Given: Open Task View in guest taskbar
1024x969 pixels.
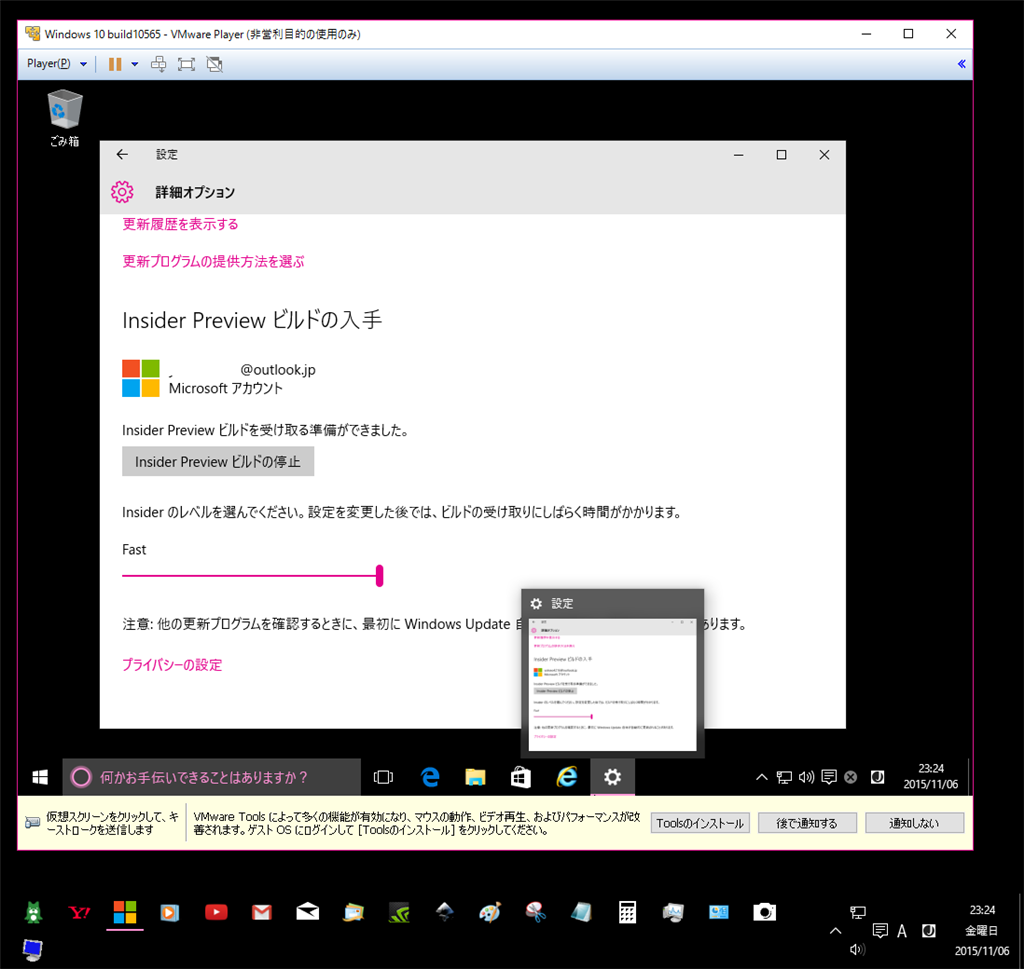Looking at the screenshot, I should tap(383, 777).
